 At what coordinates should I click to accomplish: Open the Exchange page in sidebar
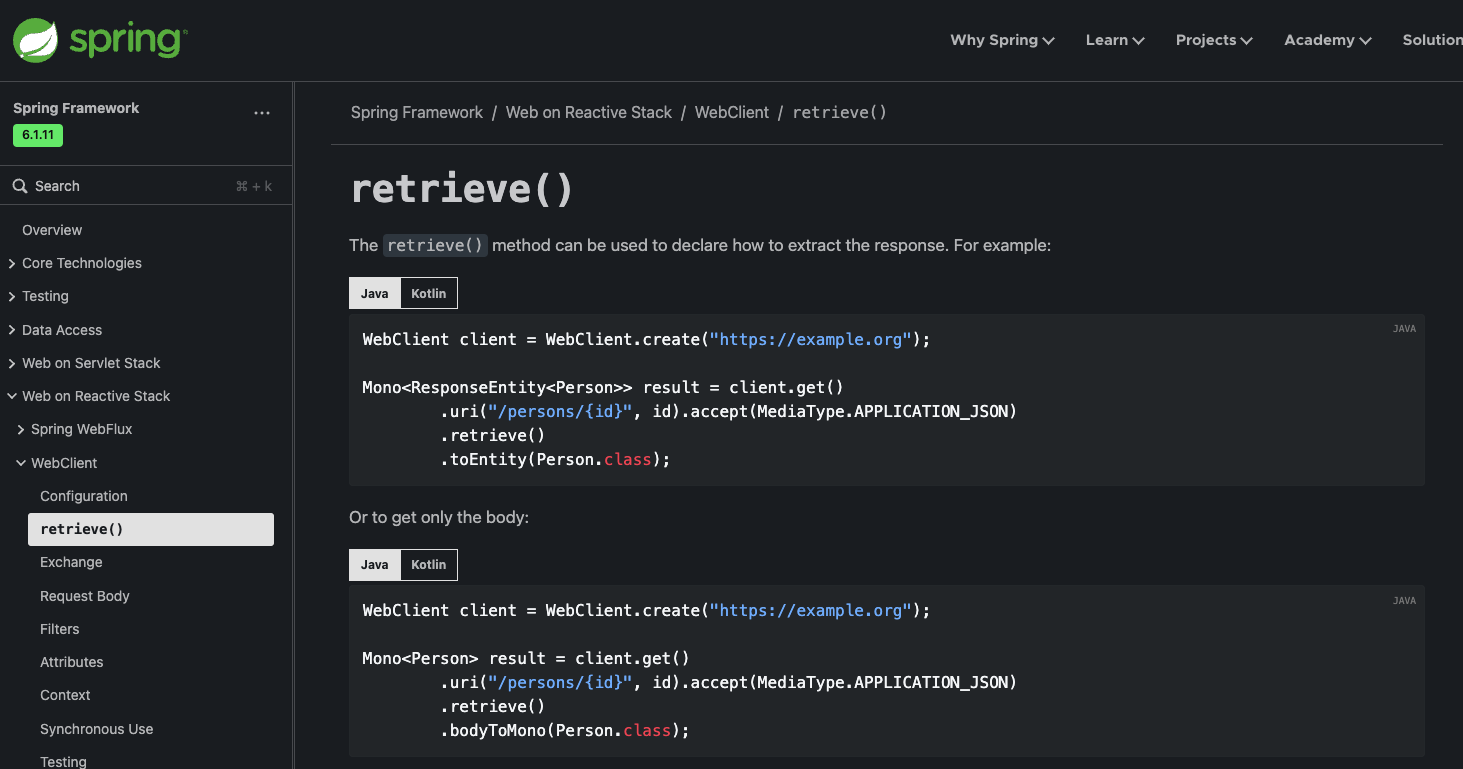71,562
